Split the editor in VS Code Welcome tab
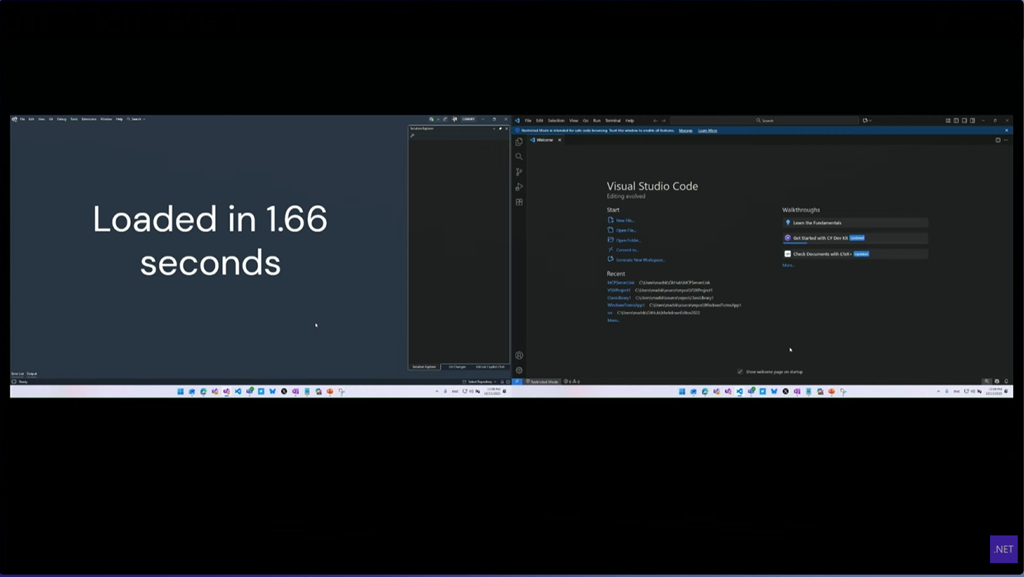The height and width of the screenshot is (577, 1024). point(998,140)
